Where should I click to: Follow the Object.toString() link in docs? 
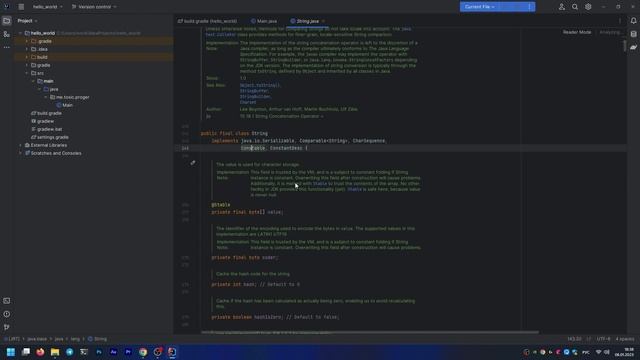pos(260,85)
